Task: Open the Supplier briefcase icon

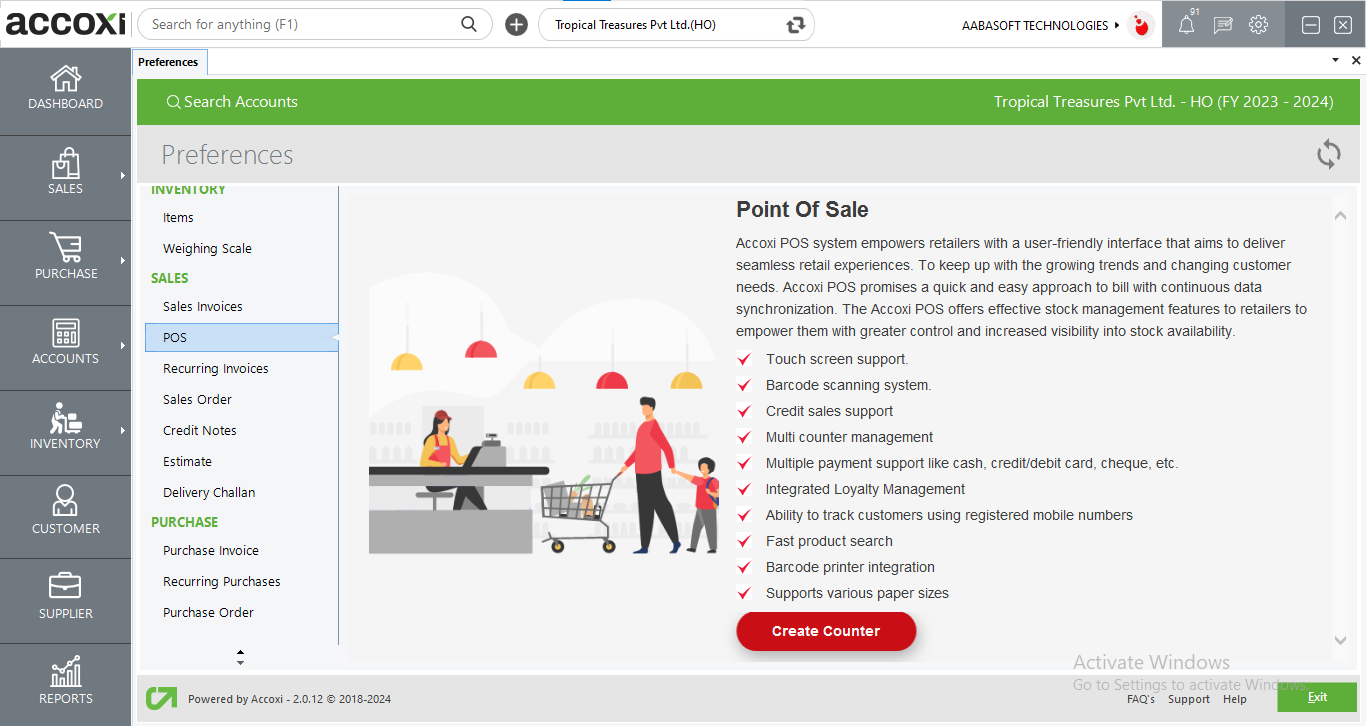Action: pos(66,587)
